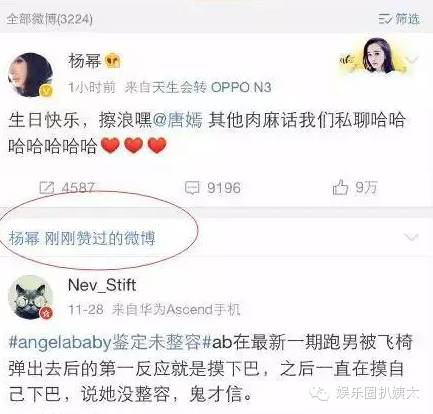Screen dimensions: 433x414
Task: Click the verified badge on Nev_Stift avatar
Action: click(46, 313)
